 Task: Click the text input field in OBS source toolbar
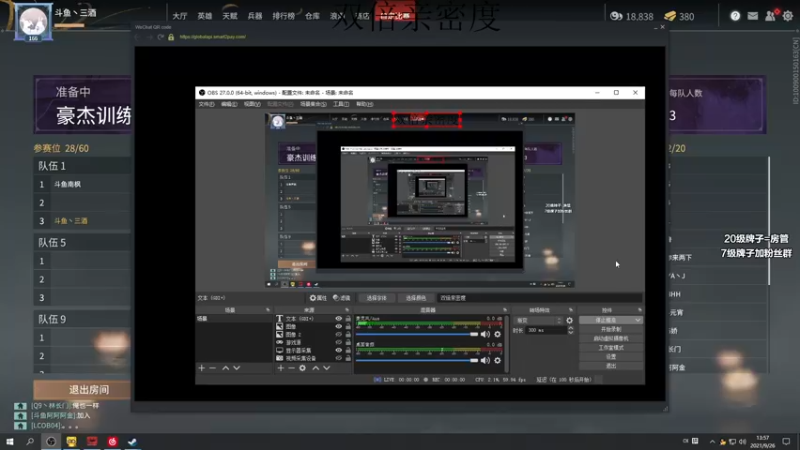click(x=539, y=298)
